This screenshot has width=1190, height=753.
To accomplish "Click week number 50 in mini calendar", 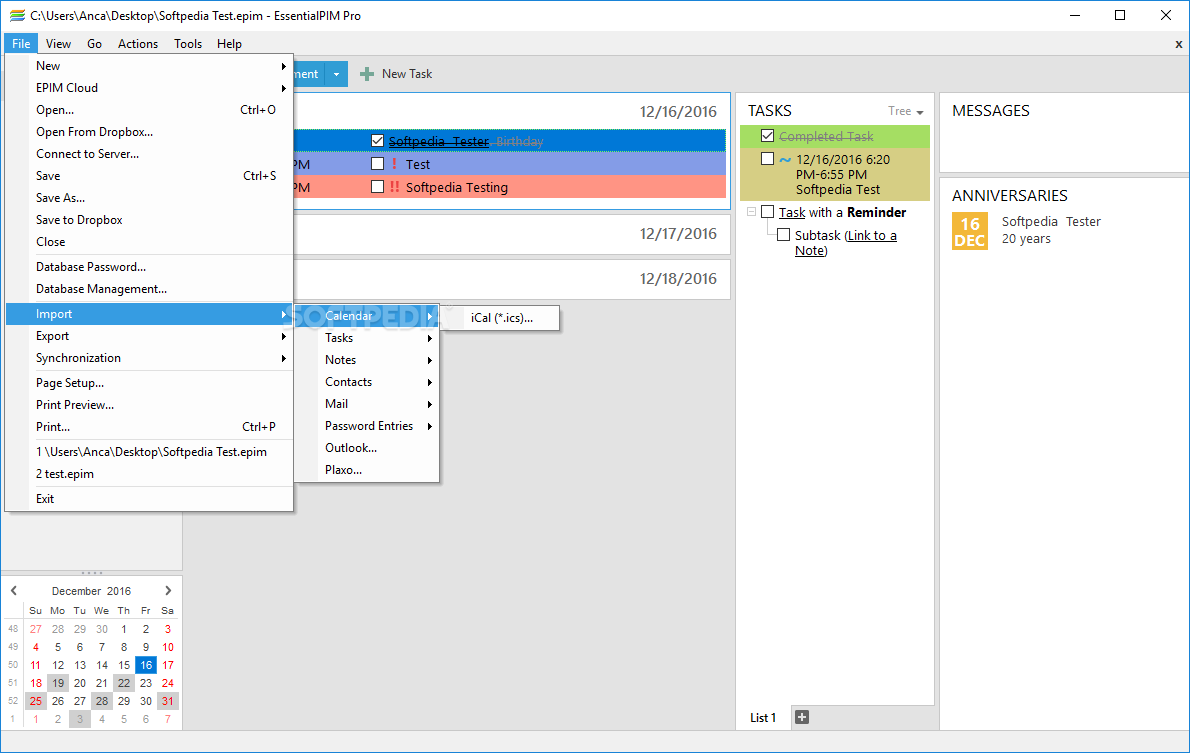I will click(x=13, y=665).
